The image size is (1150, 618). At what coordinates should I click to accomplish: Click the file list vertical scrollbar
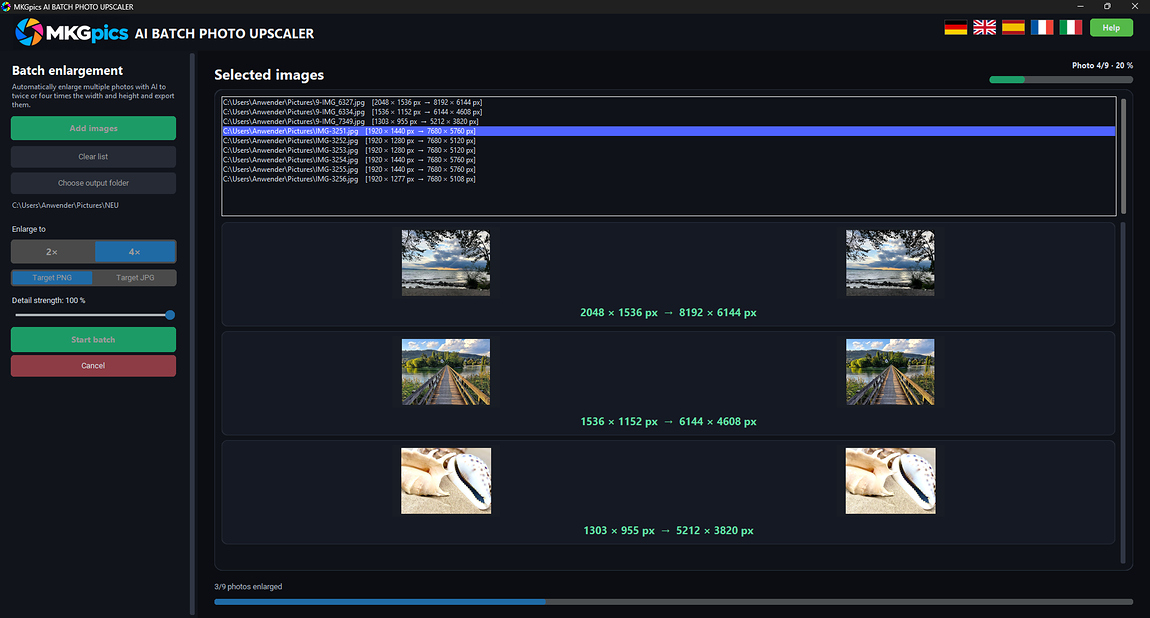(1123, 155)
